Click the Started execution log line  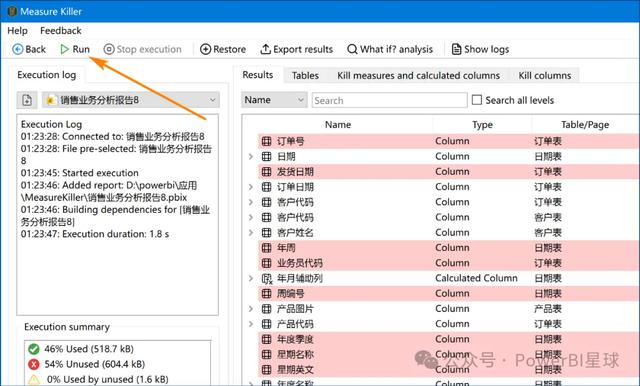[80, 173]
